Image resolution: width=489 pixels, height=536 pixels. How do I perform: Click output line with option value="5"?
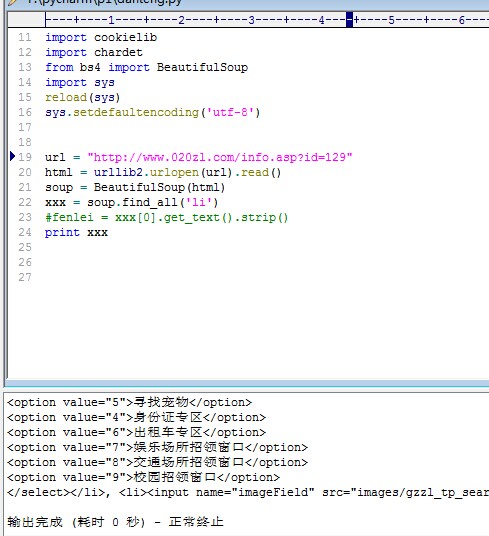pyautogui.click(x=130, y=402)
